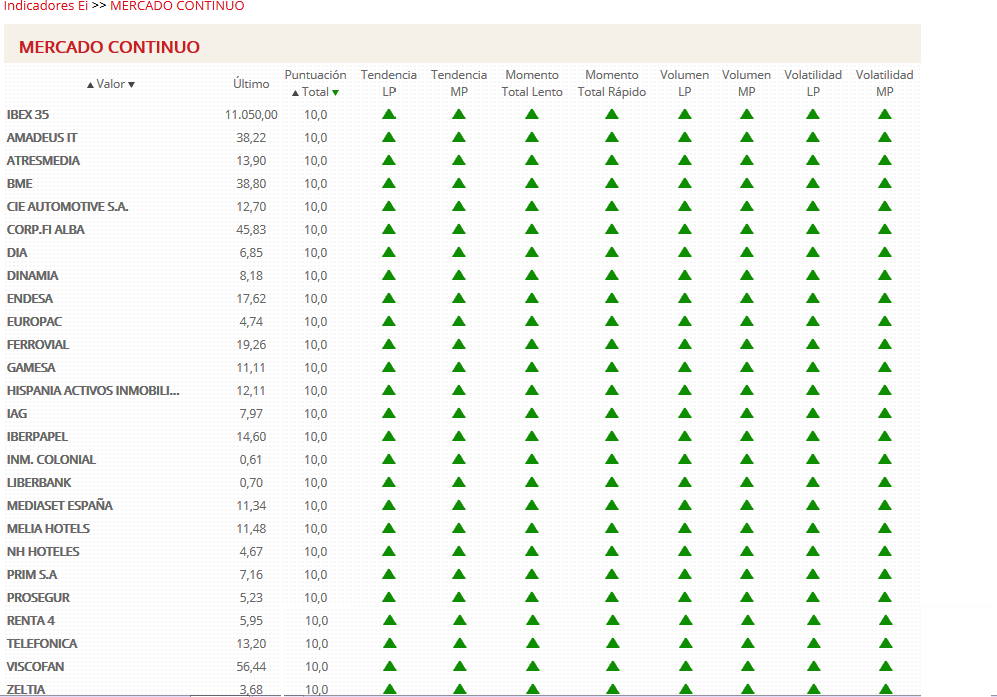The image size is (997, 697).
Task: Click FERROVIAL Momento Total Lento triangle
Action: tap(532, 344)
